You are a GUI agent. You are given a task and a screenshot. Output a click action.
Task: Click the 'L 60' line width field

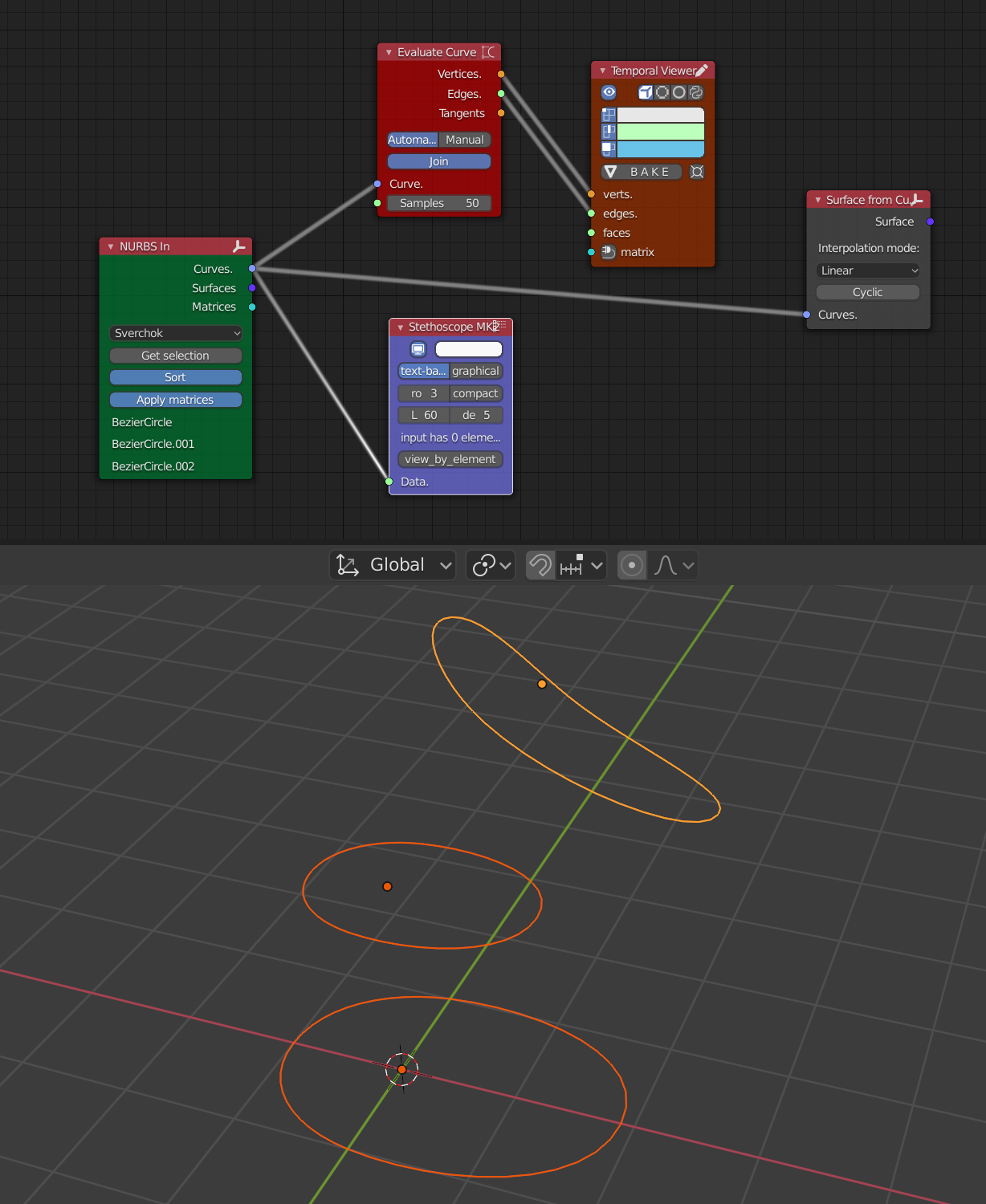(423, 415)
